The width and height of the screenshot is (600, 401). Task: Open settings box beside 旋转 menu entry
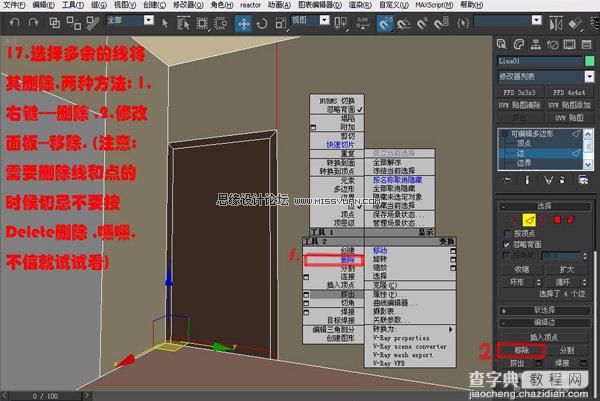click(453, 259)
